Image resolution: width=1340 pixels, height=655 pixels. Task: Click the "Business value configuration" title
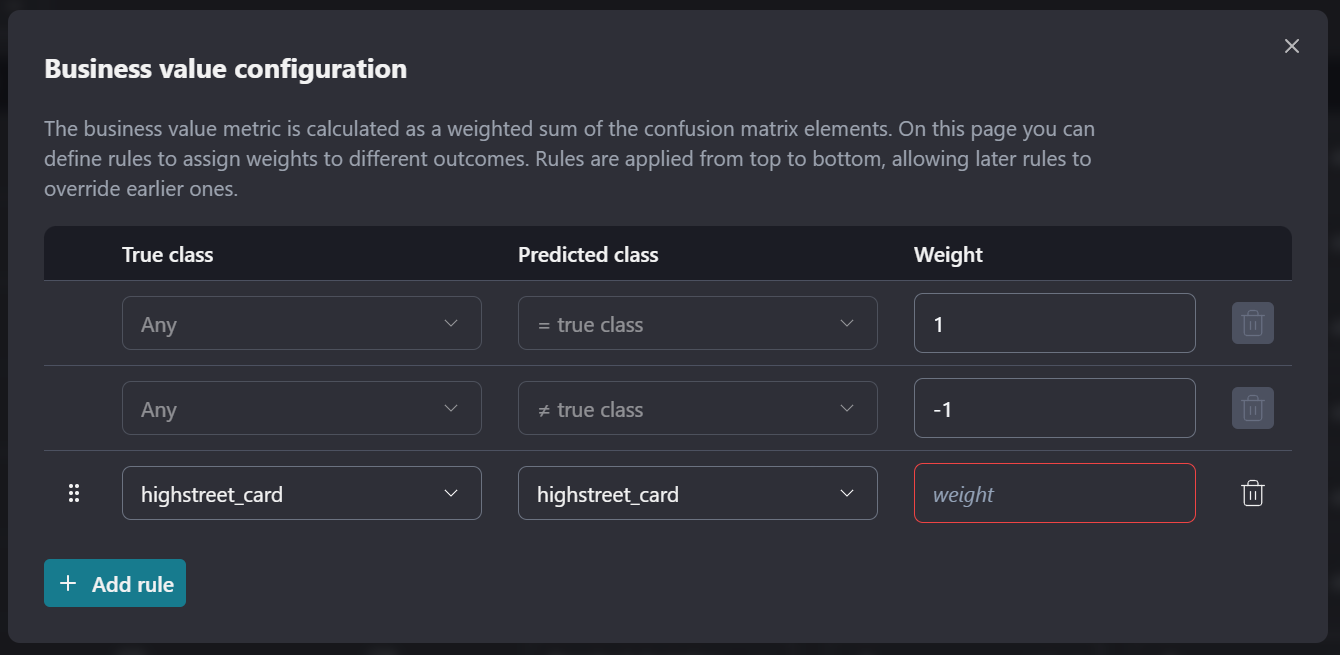[x=225, y=69]
